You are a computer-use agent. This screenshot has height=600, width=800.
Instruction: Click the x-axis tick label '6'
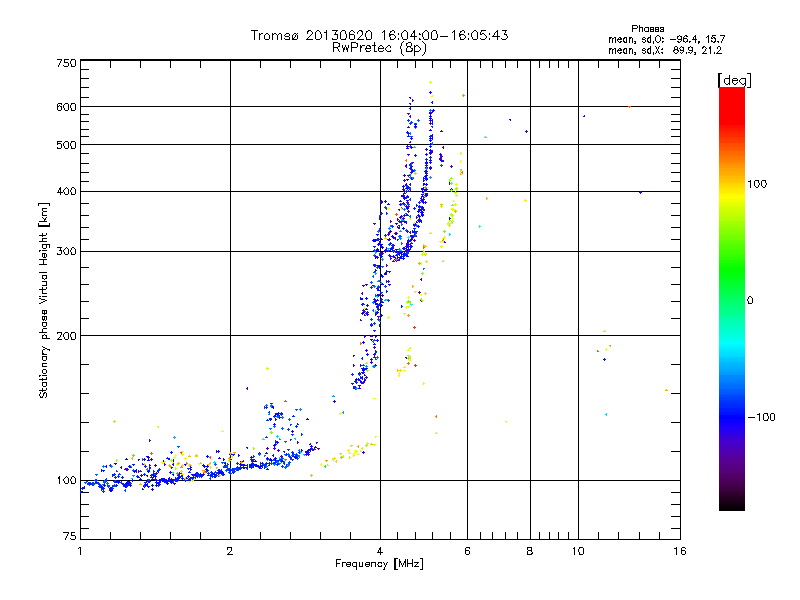click(467, 551)
